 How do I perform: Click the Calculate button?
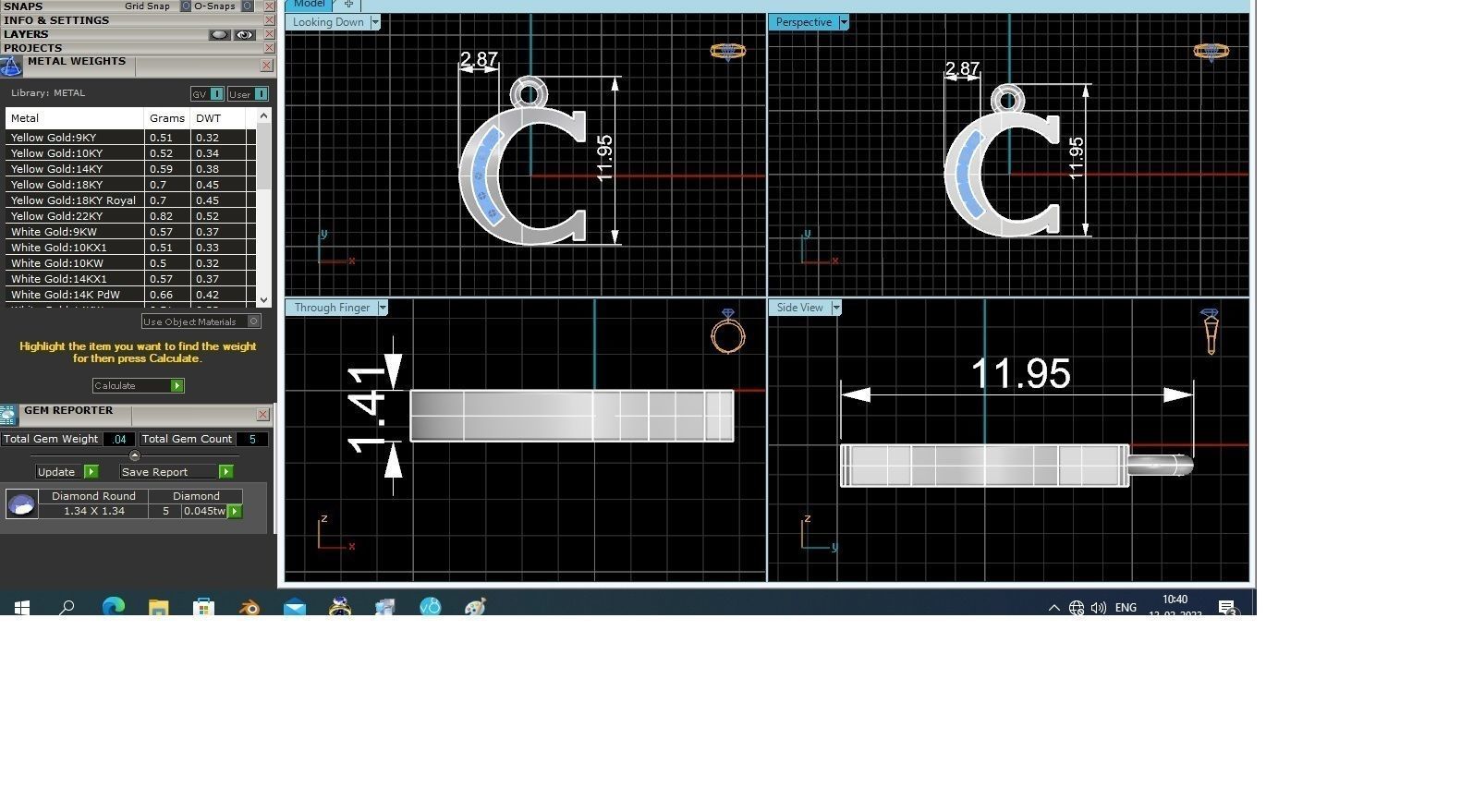point(138,386)
